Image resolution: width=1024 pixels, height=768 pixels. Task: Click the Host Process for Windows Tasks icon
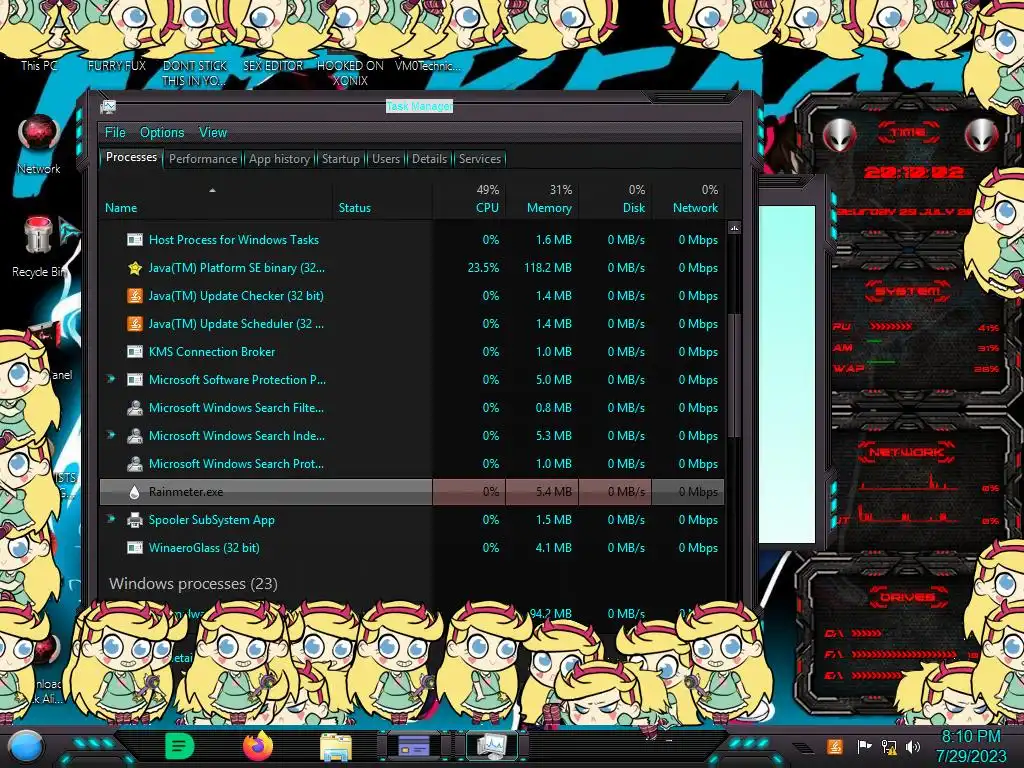tap(135, 240)
